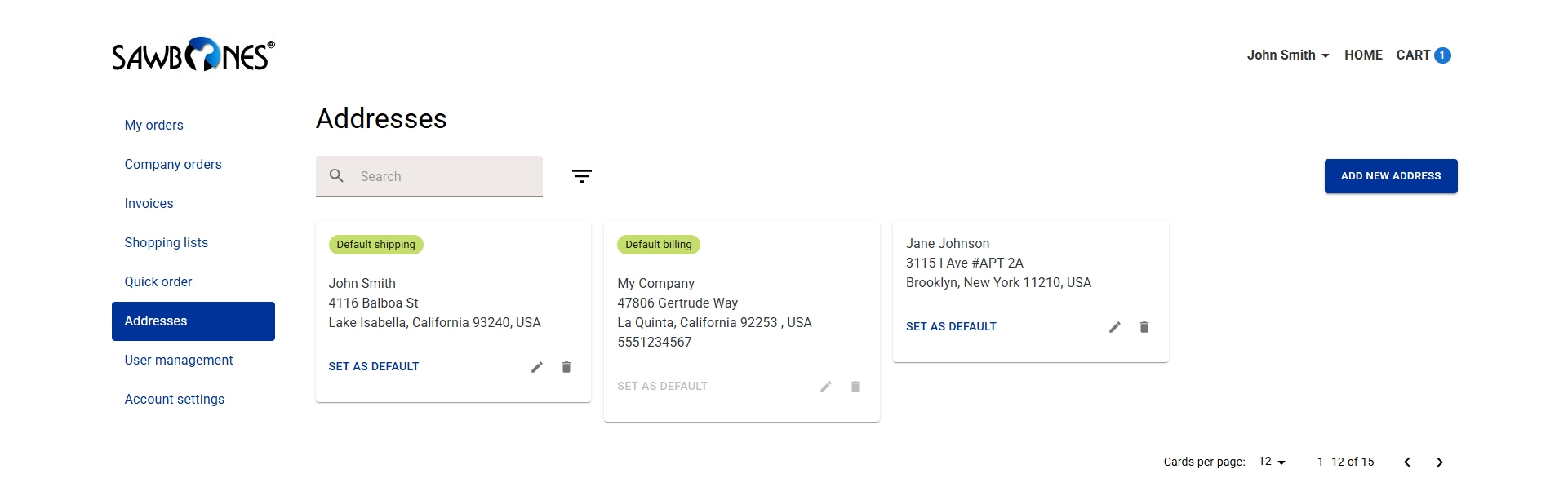This screenshot has height=500, width=1568.
Task: Edit Jane Johnson's address with pencil icon
Action: [1115, 327]
